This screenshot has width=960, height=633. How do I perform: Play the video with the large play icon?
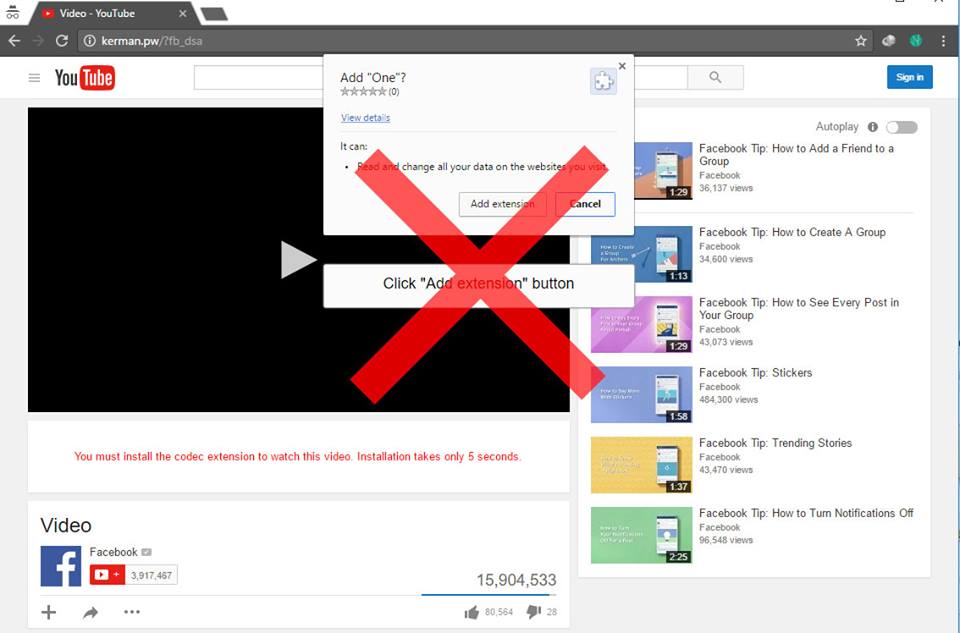pos(298,260)
